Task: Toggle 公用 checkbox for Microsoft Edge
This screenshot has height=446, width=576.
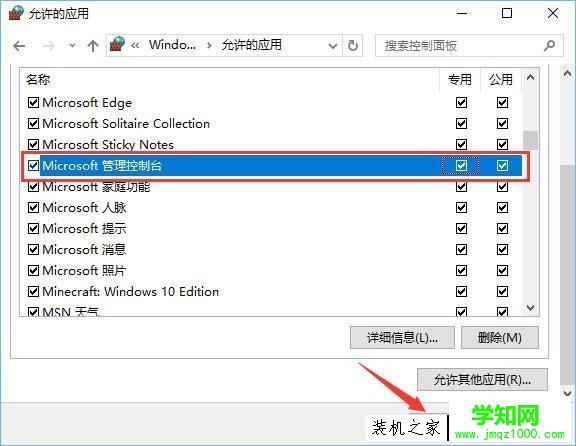Action: click(x=502, y=102)
